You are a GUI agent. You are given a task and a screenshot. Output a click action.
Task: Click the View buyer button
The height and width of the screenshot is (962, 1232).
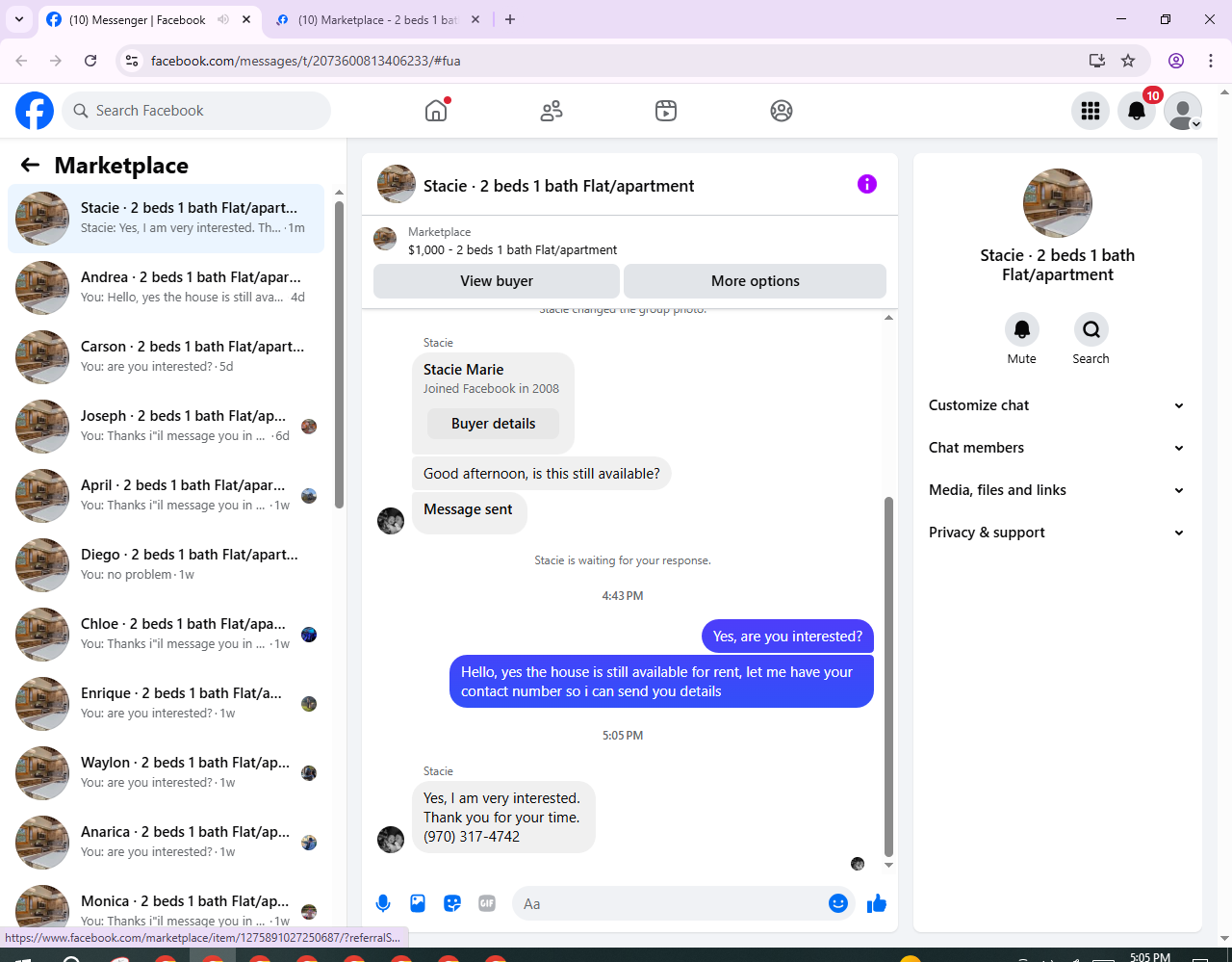497,281
